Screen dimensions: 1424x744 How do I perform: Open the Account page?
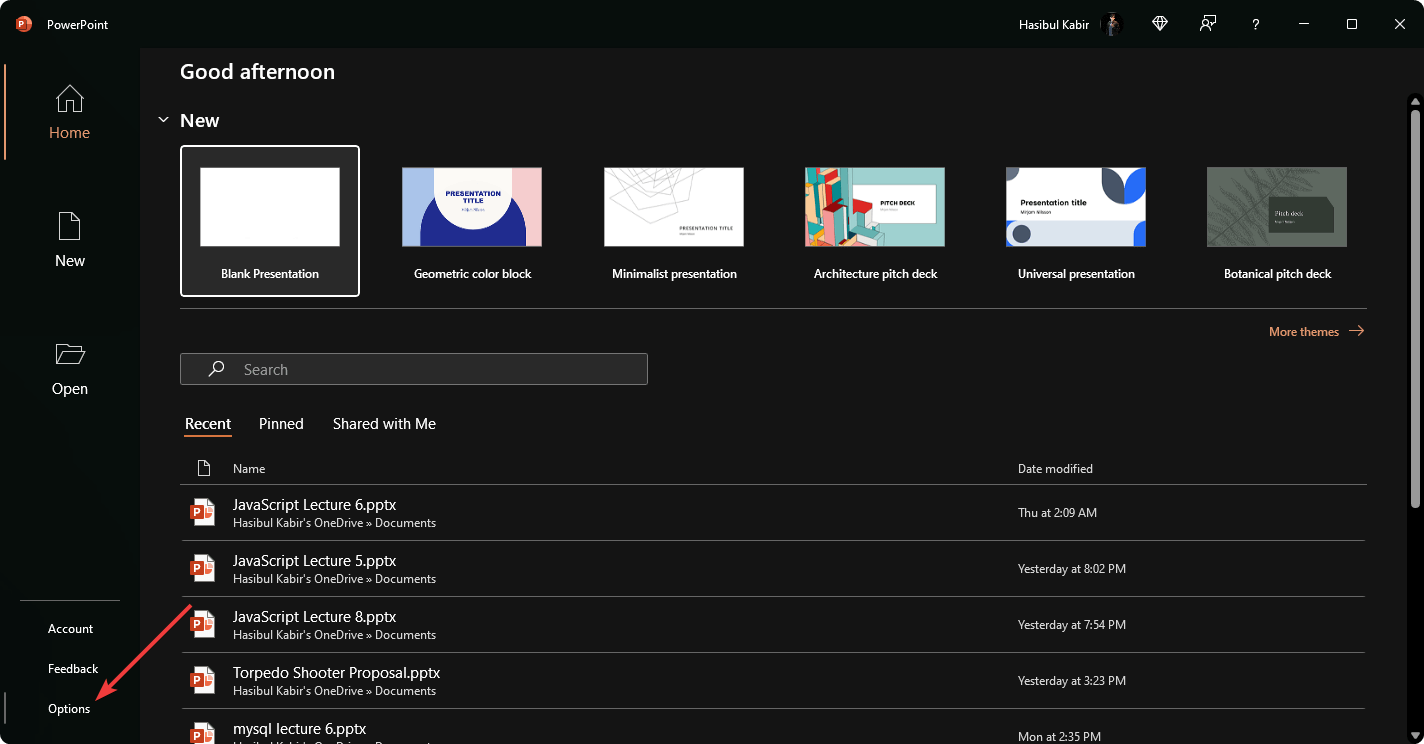point(70,629)
